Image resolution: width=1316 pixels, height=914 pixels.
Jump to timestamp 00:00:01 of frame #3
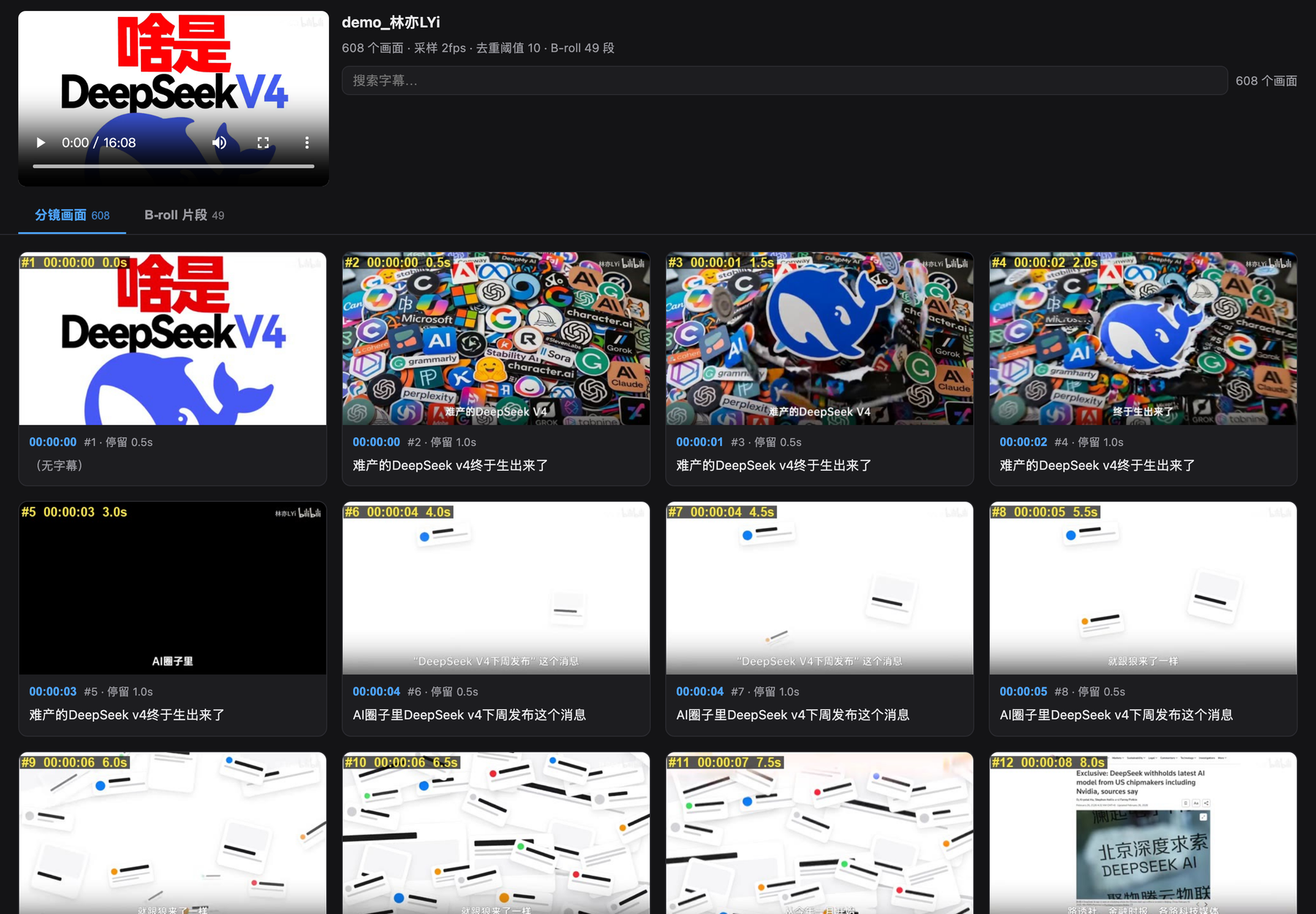coord(700,442)
